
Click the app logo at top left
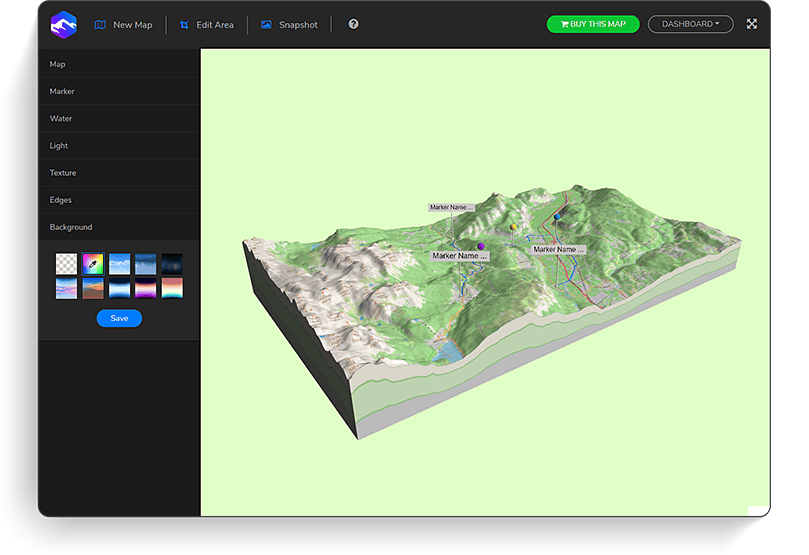[63, 24]
